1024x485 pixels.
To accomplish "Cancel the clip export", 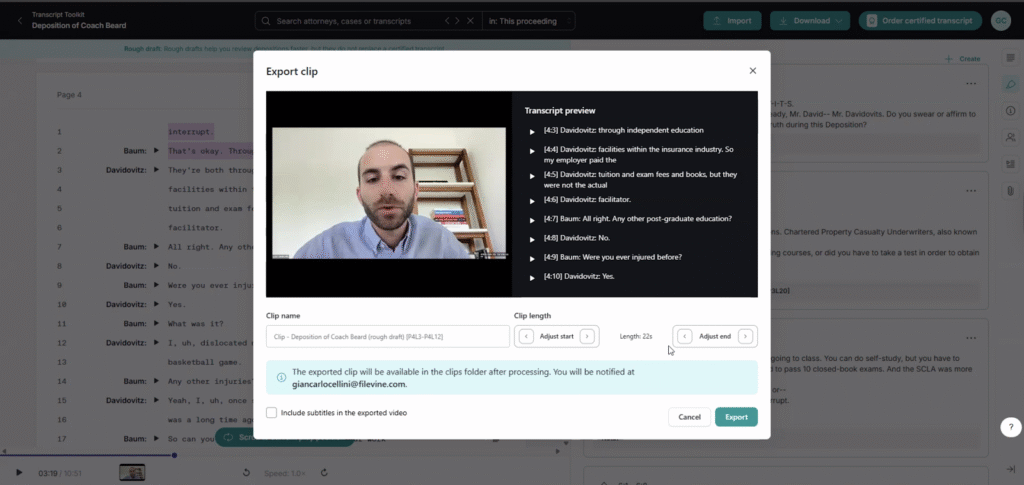I will click(x=689, y=417).
